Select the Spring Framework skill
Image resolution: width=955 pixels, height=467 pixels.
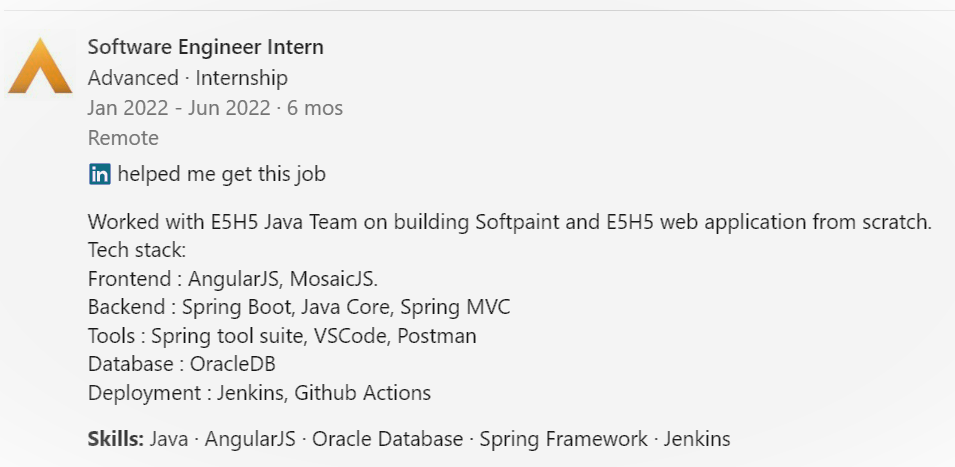(x=563, y=438)
